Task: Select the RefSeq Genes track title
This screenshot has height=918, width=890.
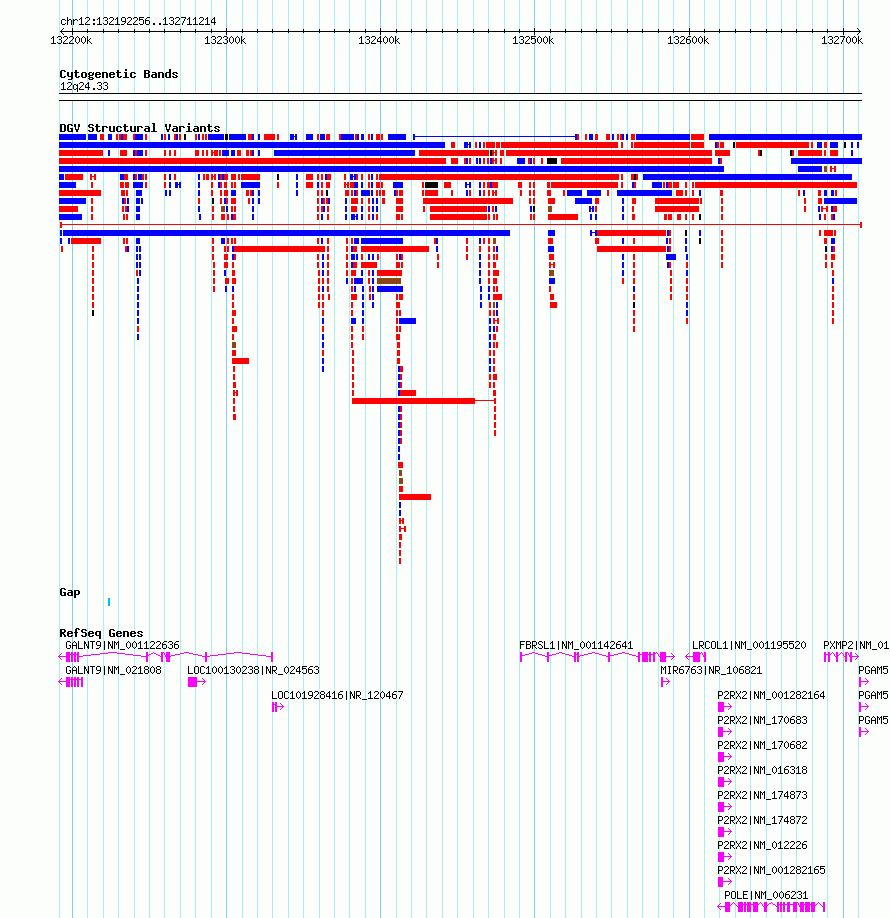Action: [101, 633]
